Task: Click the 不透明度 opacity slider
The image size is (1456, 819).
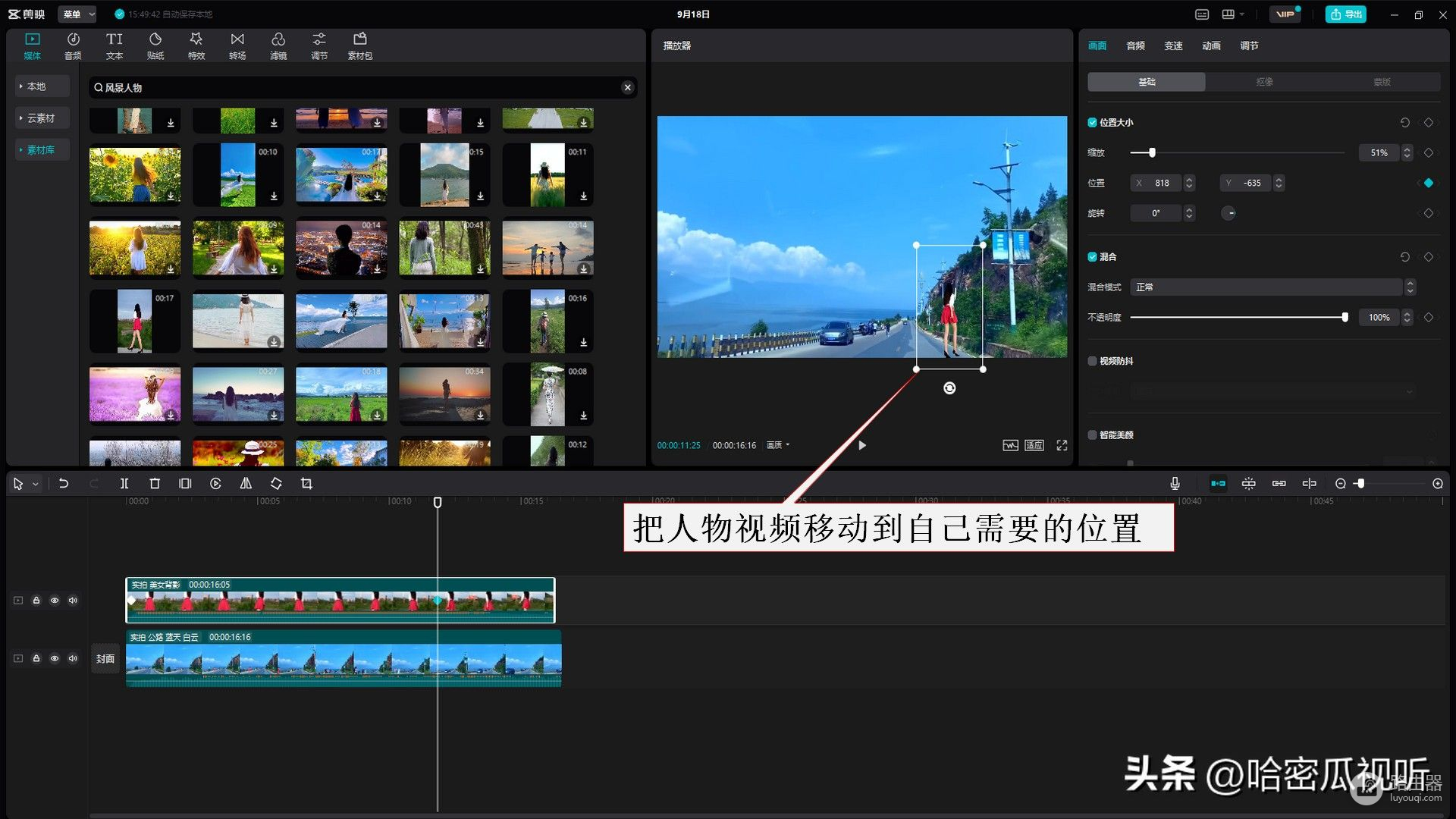Action: click(x=1238, y=318)
